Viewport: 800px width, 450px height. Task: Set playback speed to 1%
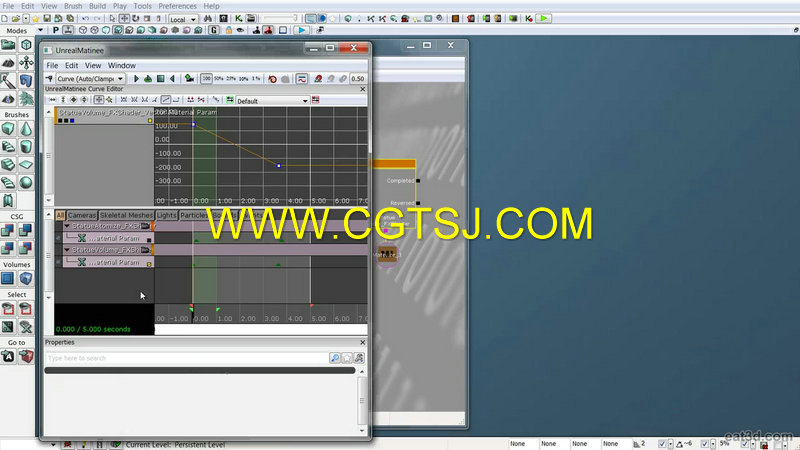pyautogui.click(x=256, y=79)
